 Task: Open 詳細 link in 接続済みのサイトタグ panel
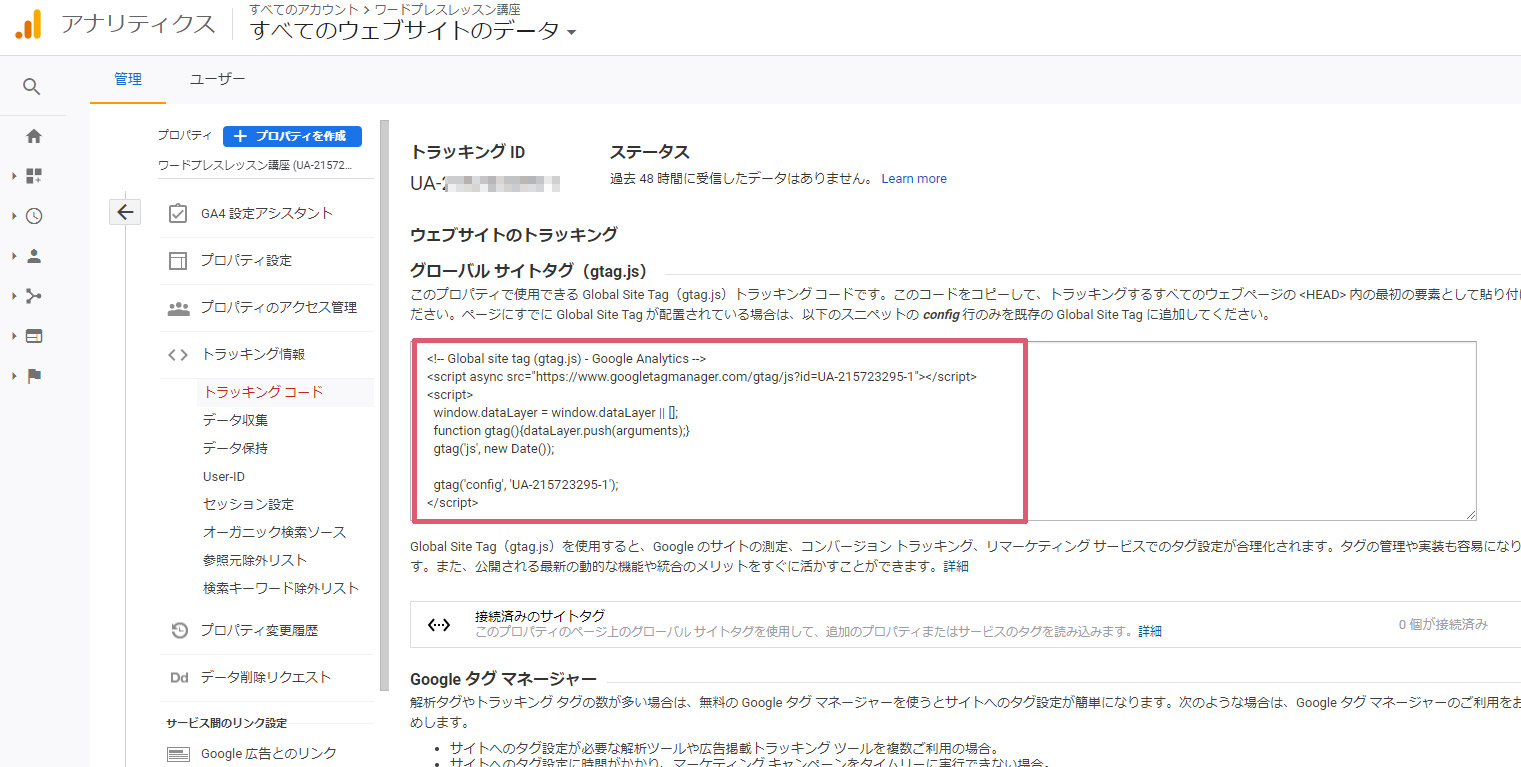1150,632
